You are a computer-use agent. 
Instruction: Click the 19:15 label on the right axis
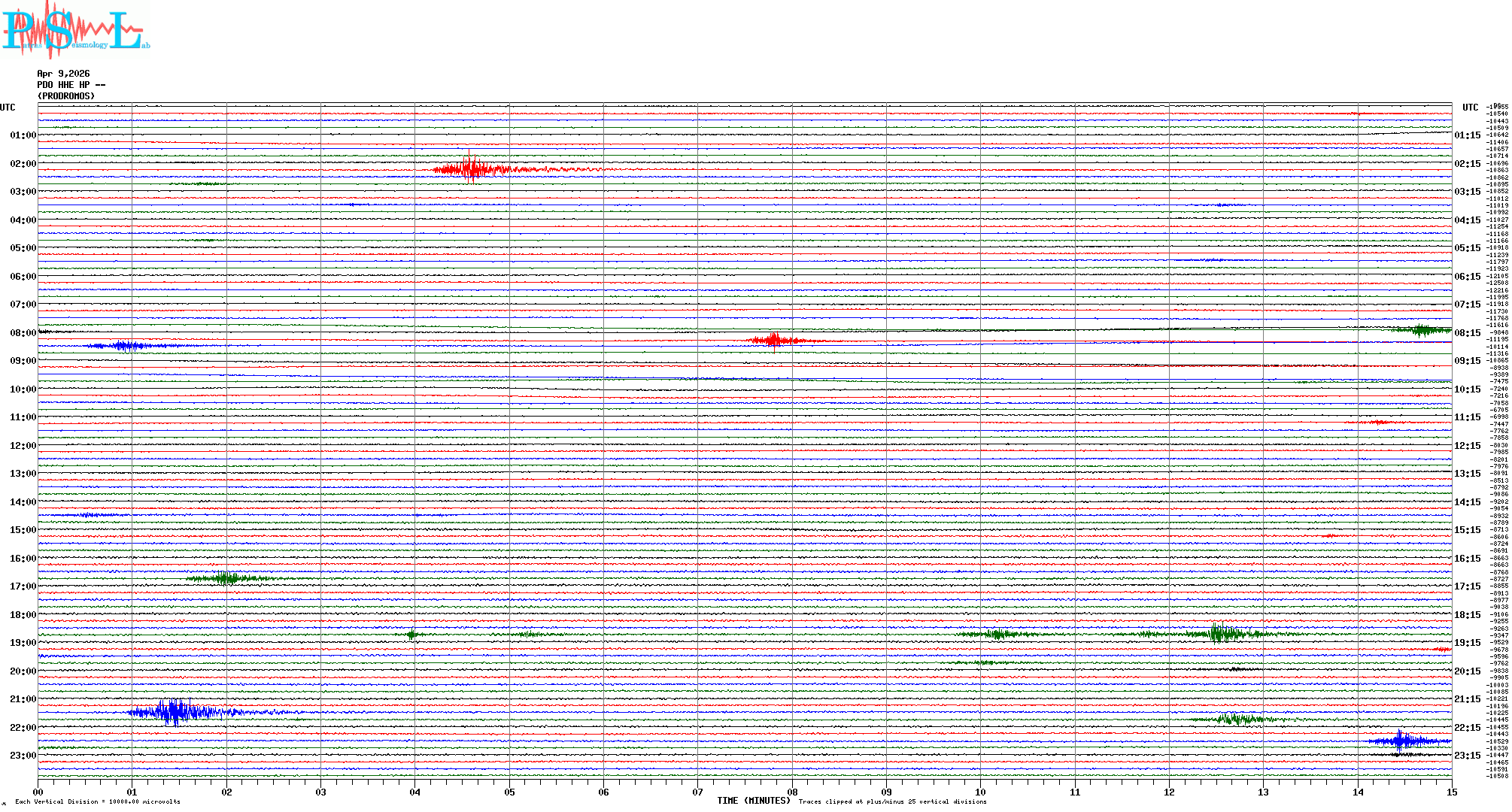pos(1467,643)
